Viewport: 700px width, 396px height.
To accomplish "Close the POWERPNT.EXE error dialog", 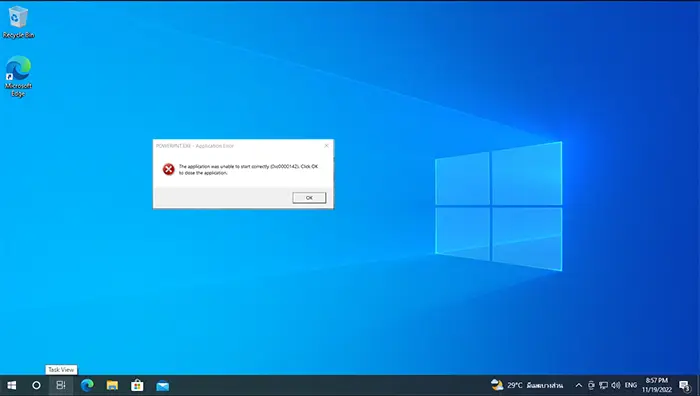I will pyautogui.click(x=326, y=146).
